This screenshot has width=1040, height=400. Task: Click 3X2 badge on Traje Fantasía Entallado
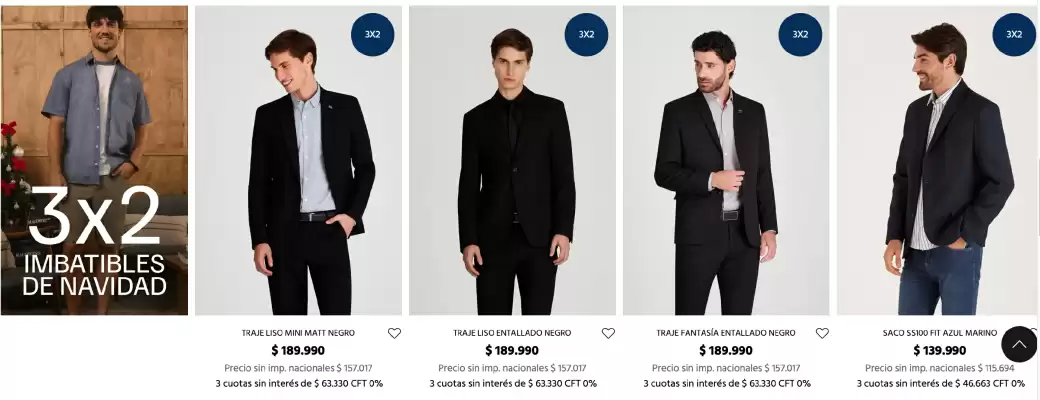click(x=800, y=34)
